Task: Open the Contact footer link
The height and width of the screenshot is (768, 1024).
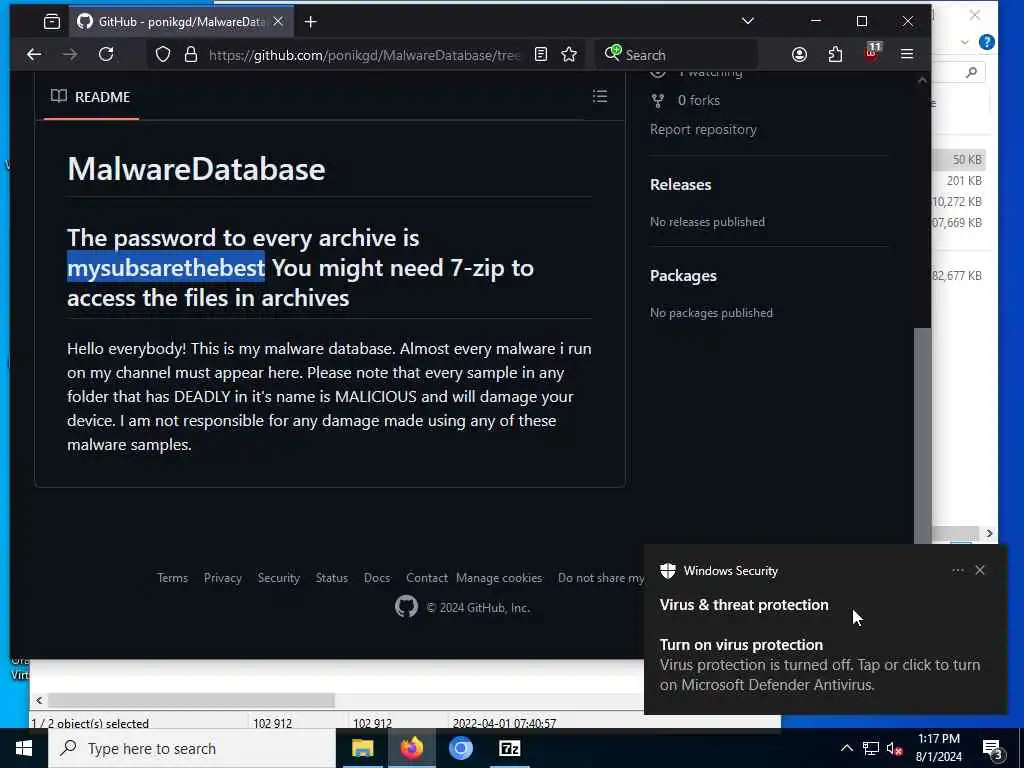Action: tap(426, 578)
